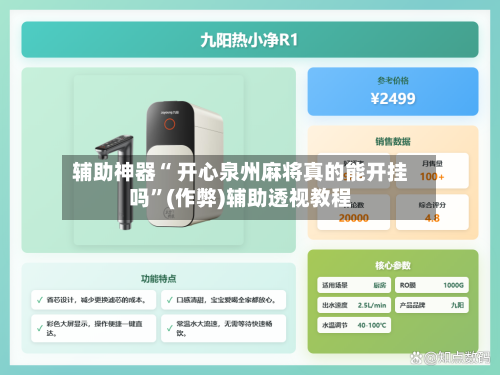Click the 功能特点 heading

[x=159, y=279]
